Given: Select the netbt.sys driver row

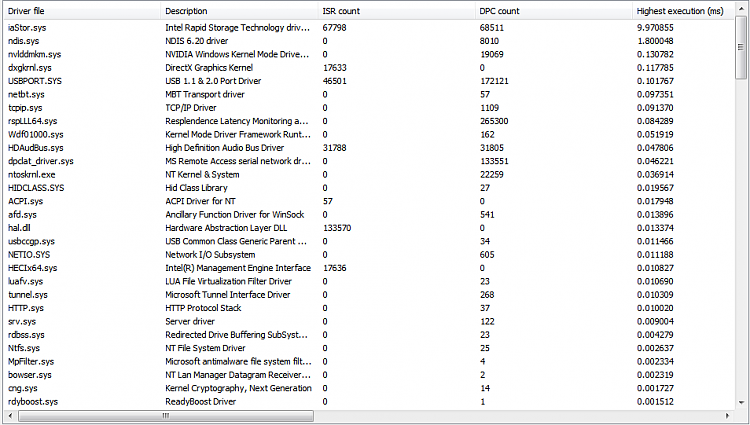Looking at the screenshot, I should 369,95.
